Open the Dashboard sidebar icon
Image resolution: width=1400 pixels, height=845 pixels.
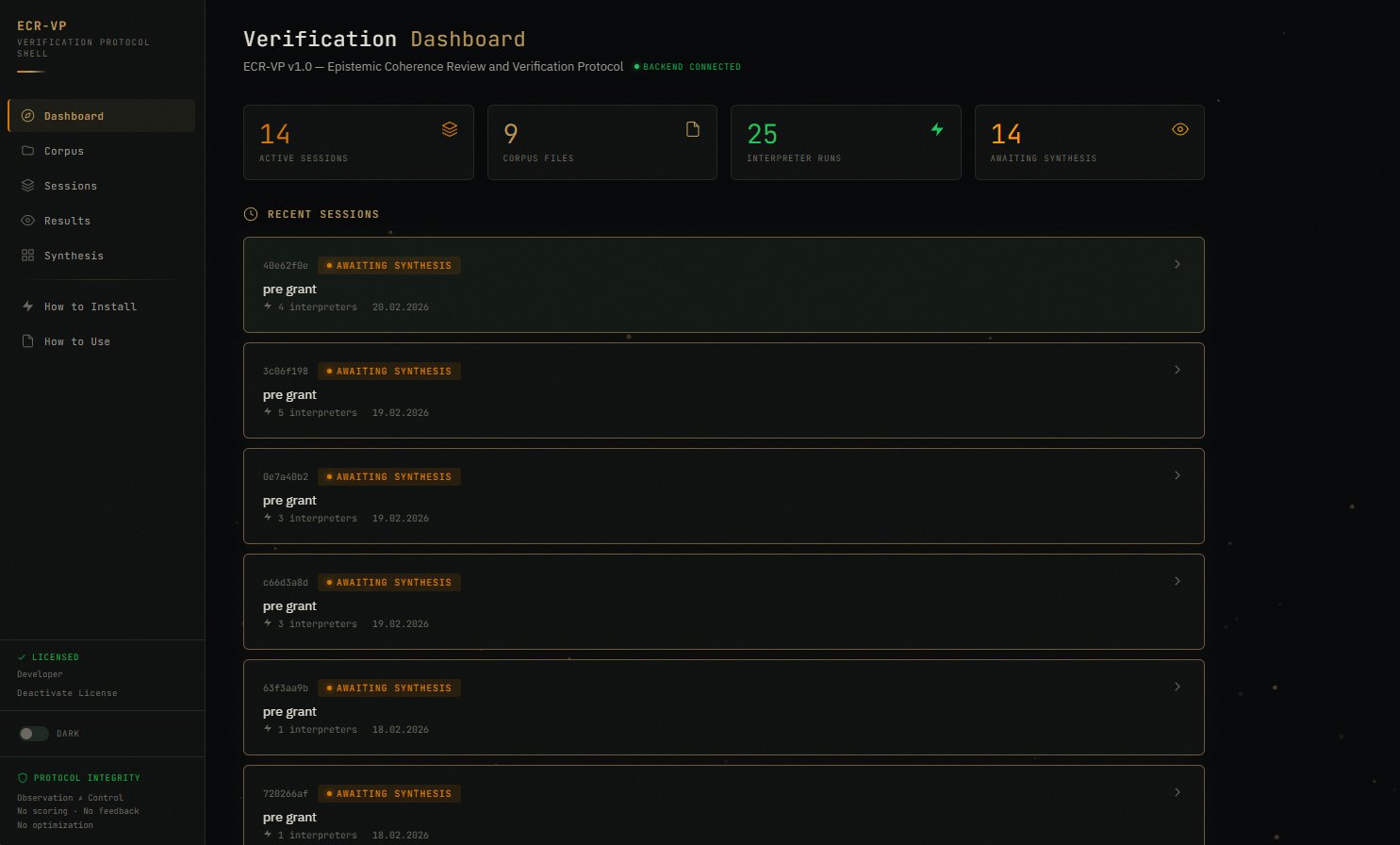point(28,116)
